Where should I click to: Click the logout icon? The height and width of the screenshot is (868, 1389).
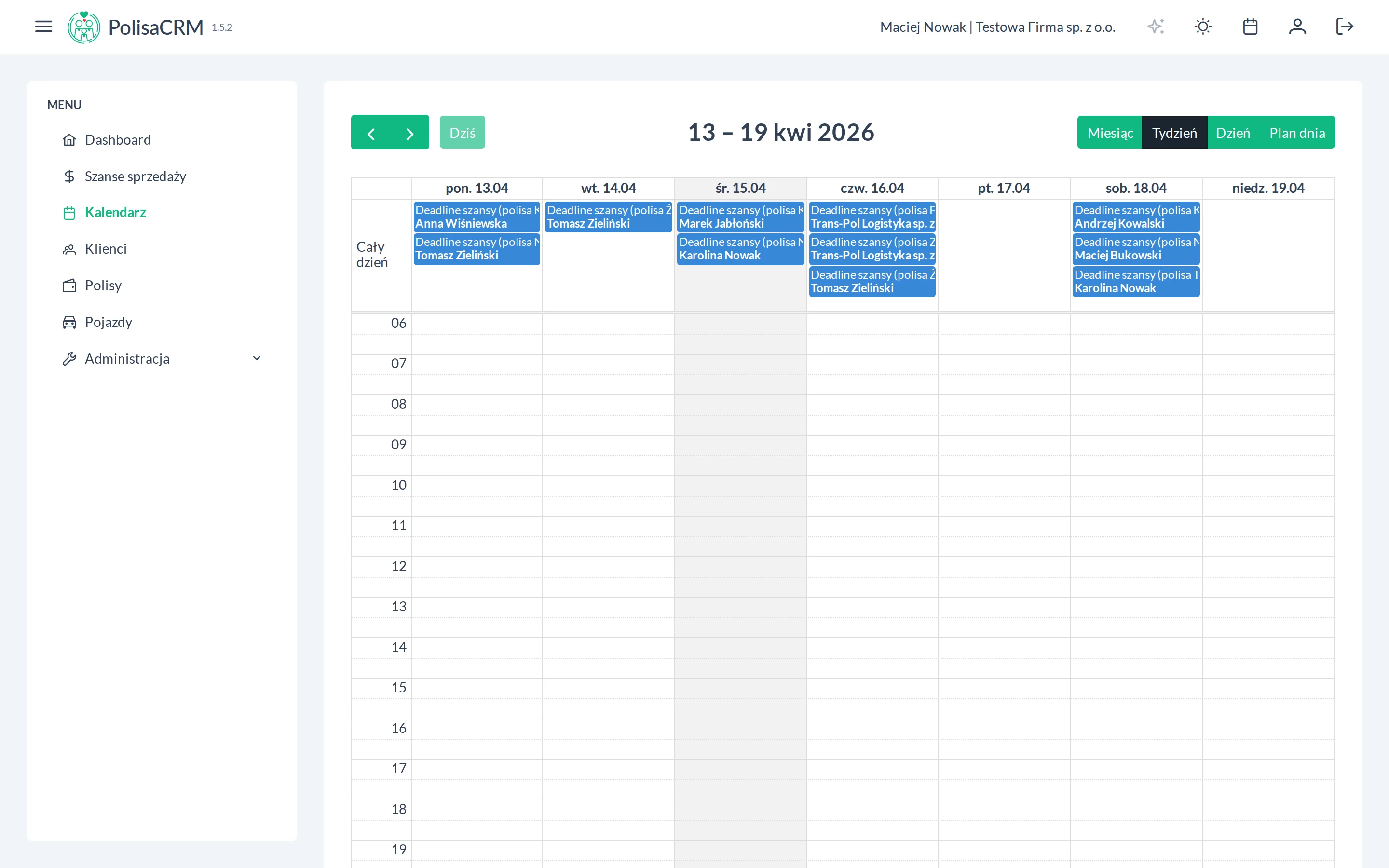click(1344, 27)
